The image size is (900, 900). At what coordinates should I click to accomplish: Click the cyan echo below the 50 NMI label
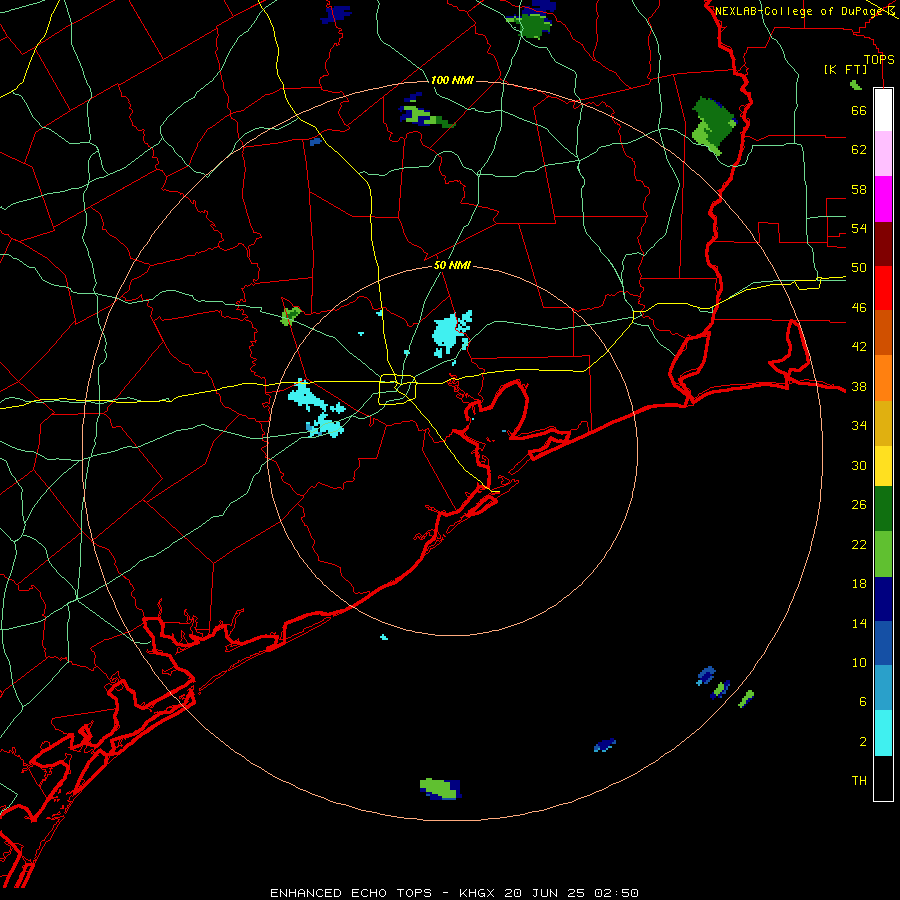point(451,335)
